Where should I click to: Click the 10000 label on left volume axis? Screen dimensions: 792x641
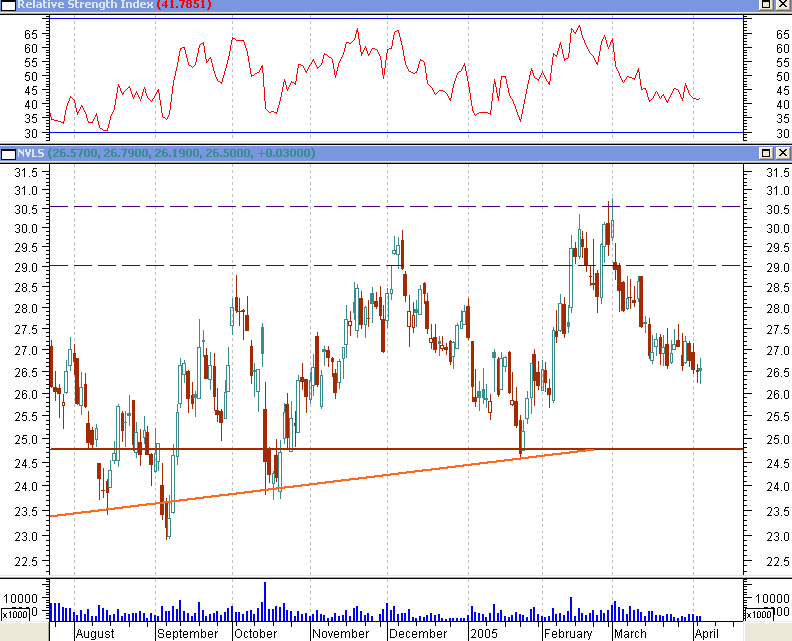(20, 599)
